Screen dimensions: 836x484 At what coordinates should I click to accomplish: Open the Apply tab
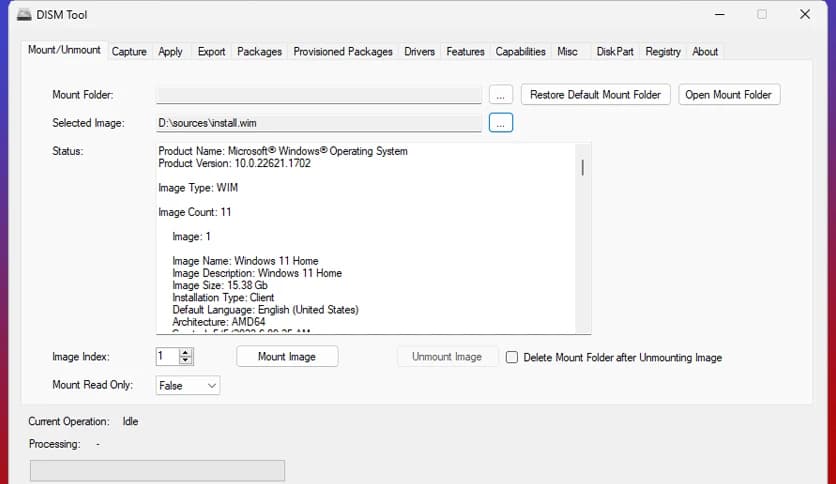click(x=170, y=52)
